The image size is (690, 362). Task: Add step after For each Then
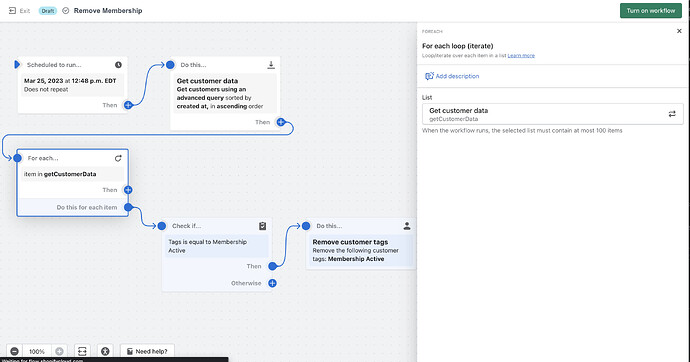tap(128, 190)
